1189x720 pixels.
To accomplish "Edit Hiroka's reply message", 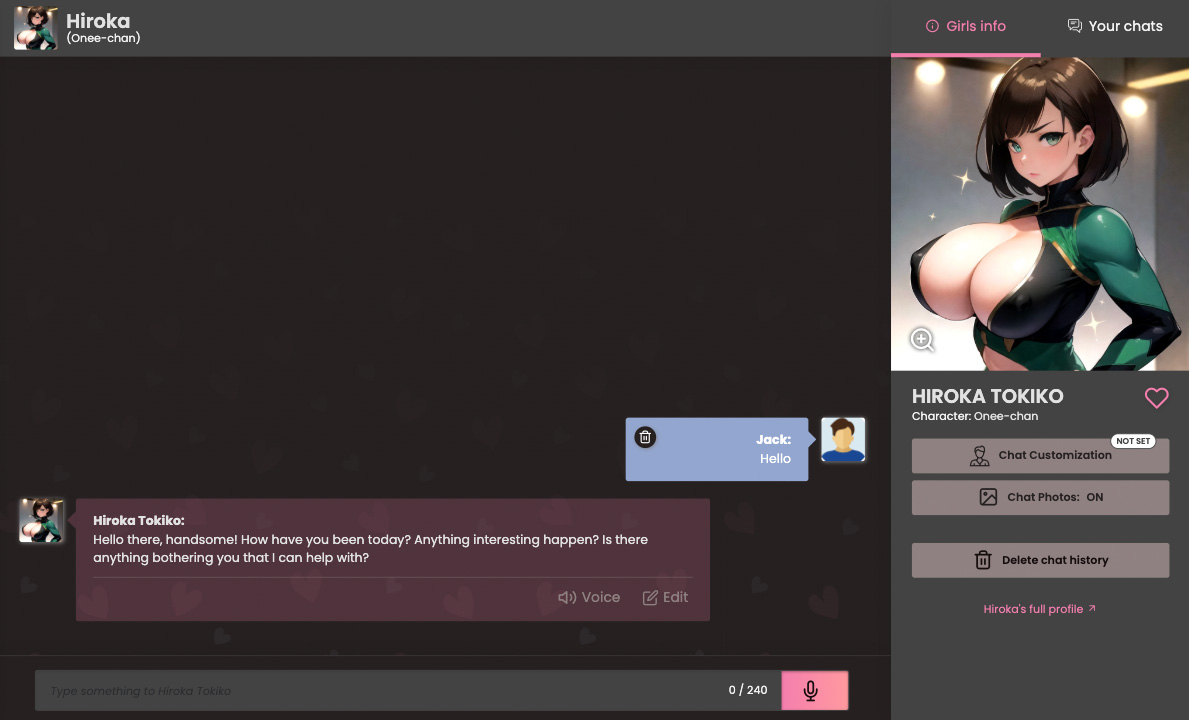I will click(665, 597).
